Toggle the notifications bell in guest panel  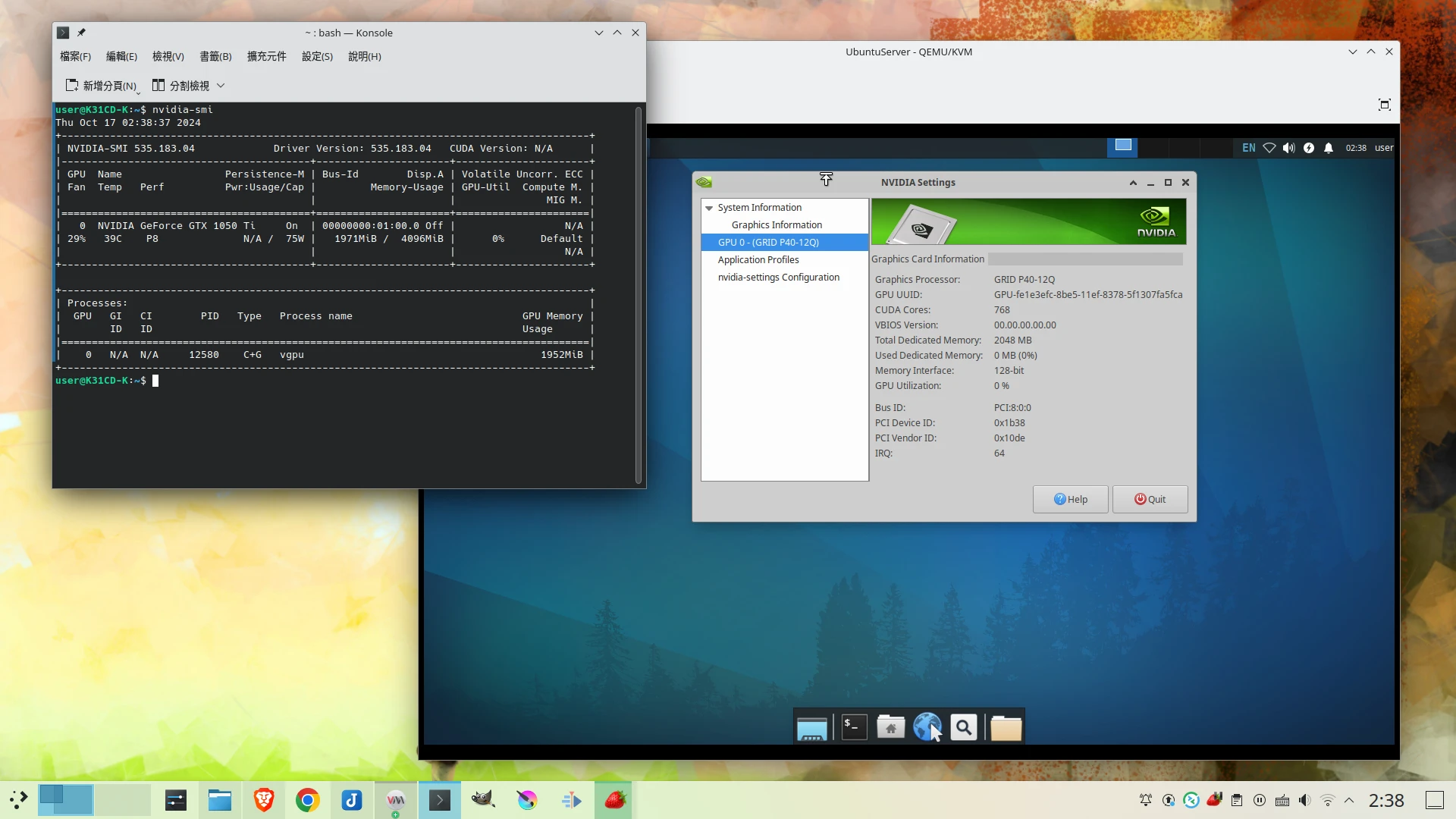pyautogui.click(x=1329, y=148)
